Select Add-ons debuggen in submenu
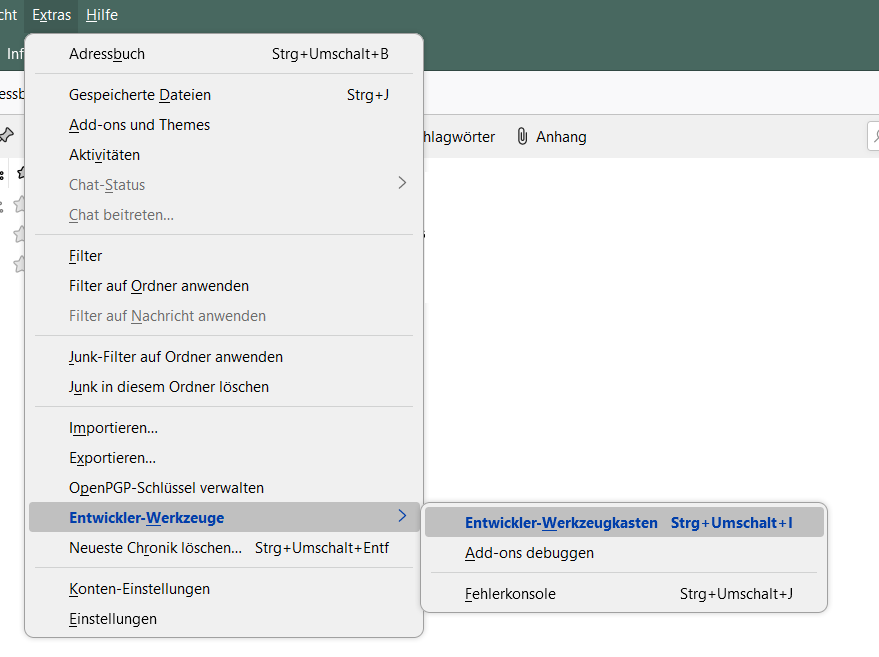 click(529, 552)
